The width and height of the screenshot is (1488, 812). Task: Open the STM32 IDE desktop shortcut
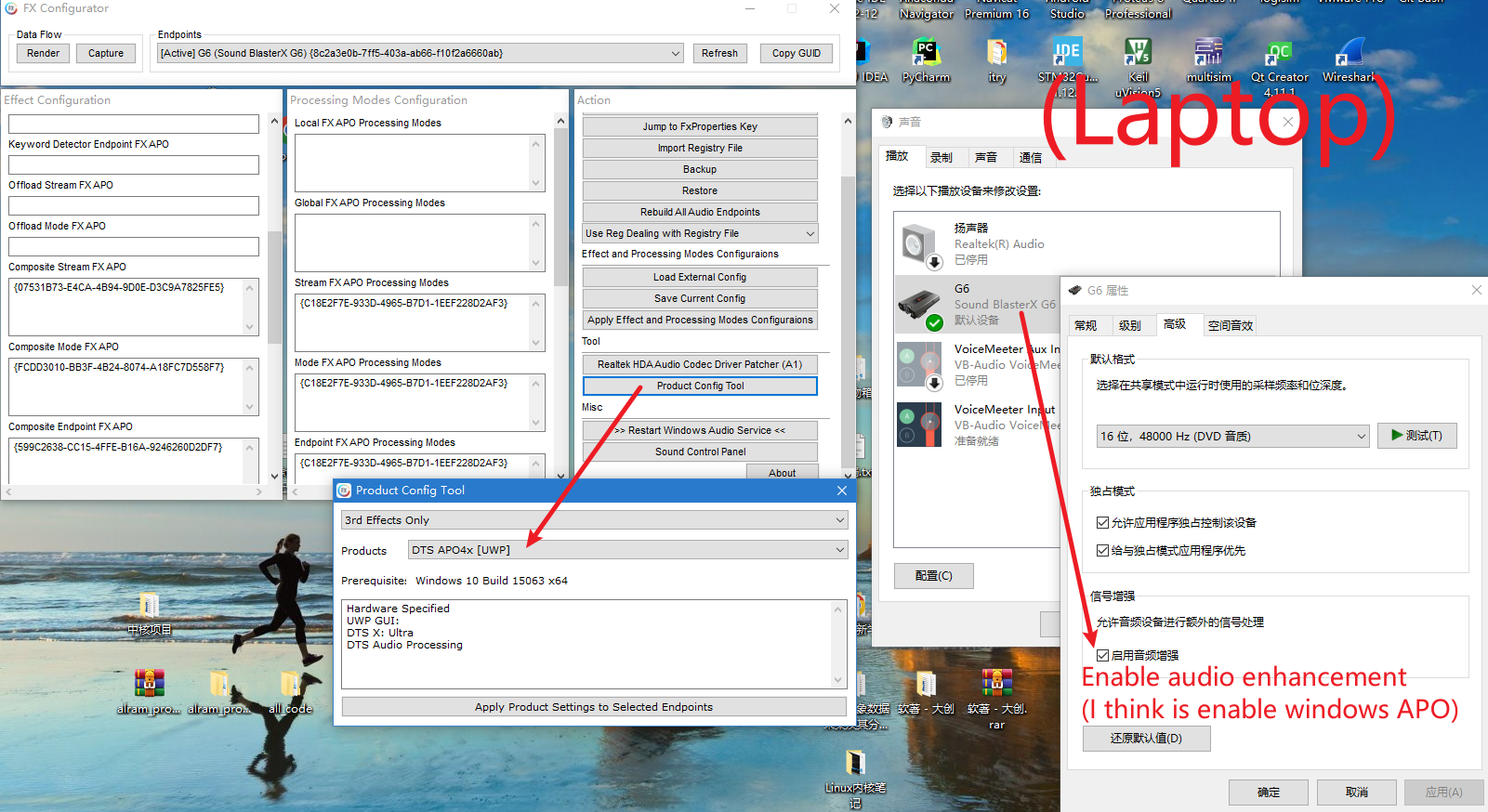click(x=1067, y=53)
